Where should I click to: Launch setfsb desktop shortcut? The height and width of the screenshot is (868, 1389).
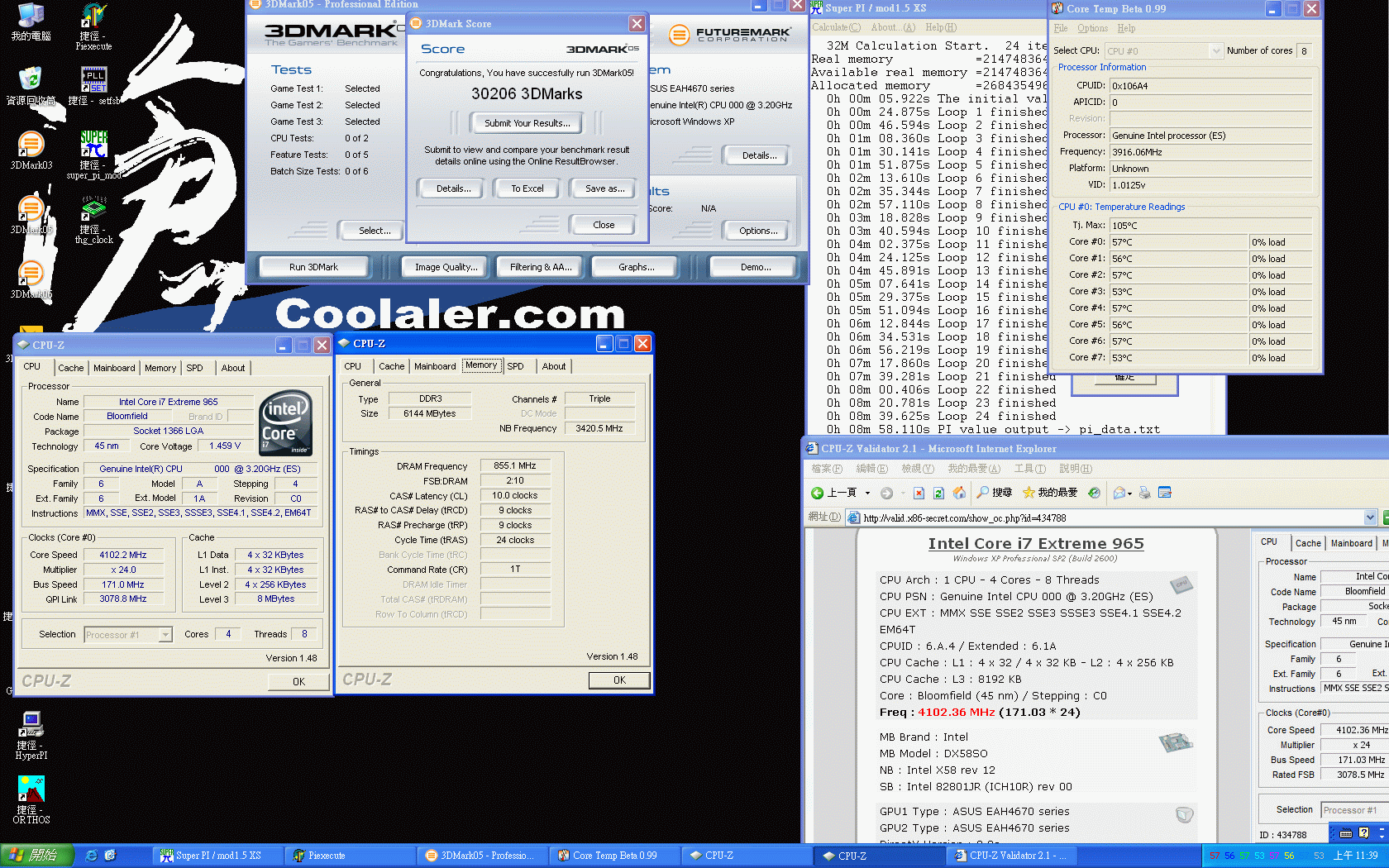pos(93,86)
